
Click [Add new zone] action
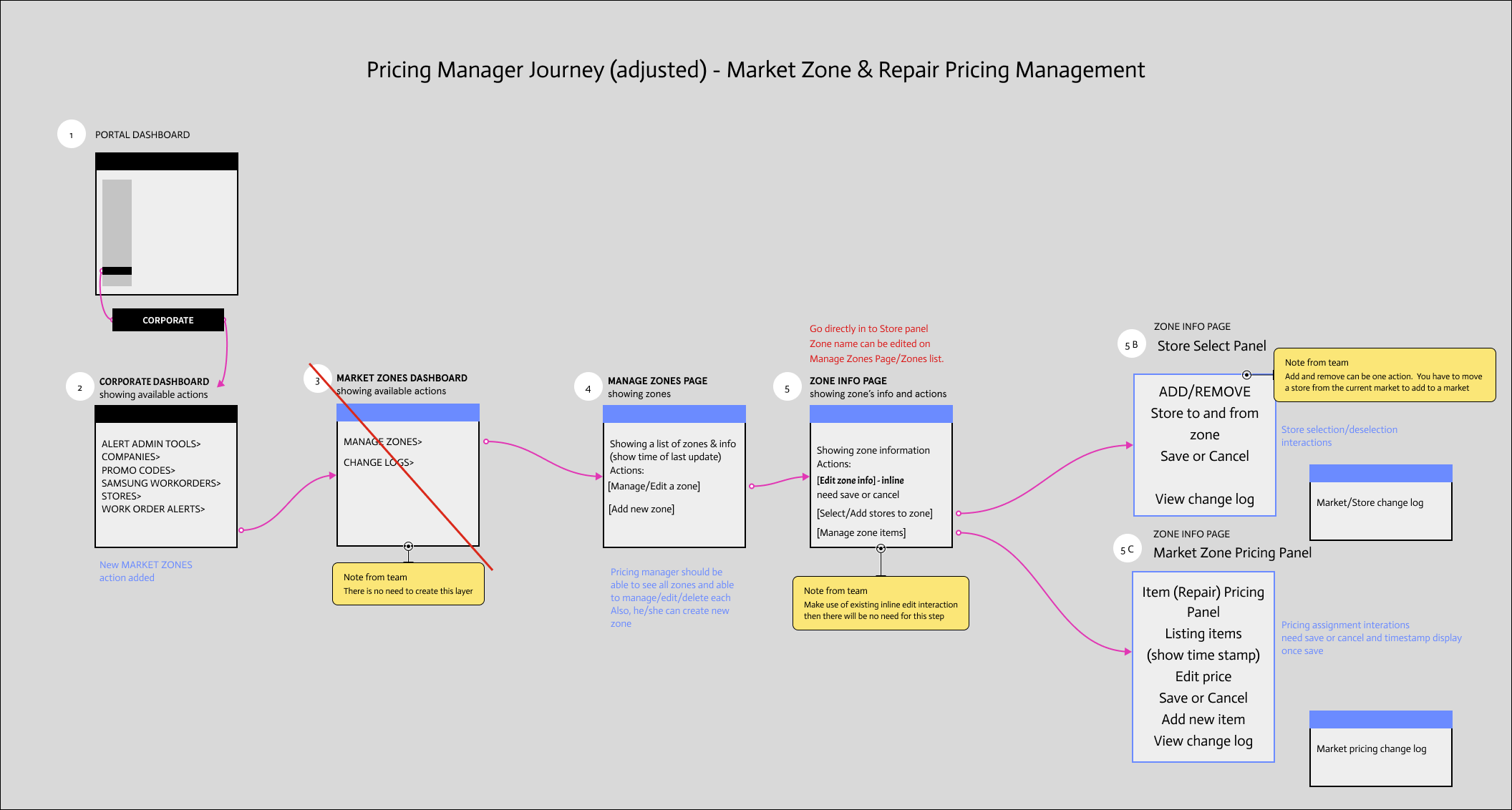coord(641,509)
